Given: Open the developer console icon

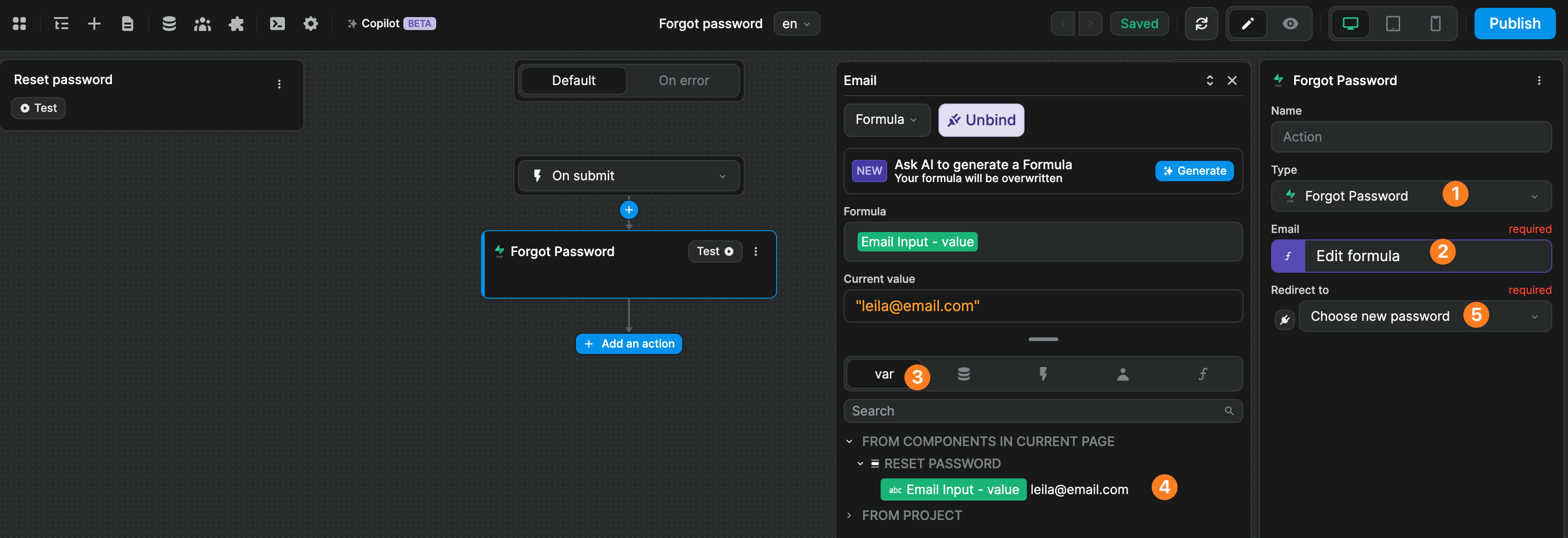Looking at the screenshot, I should pos(277,23).
